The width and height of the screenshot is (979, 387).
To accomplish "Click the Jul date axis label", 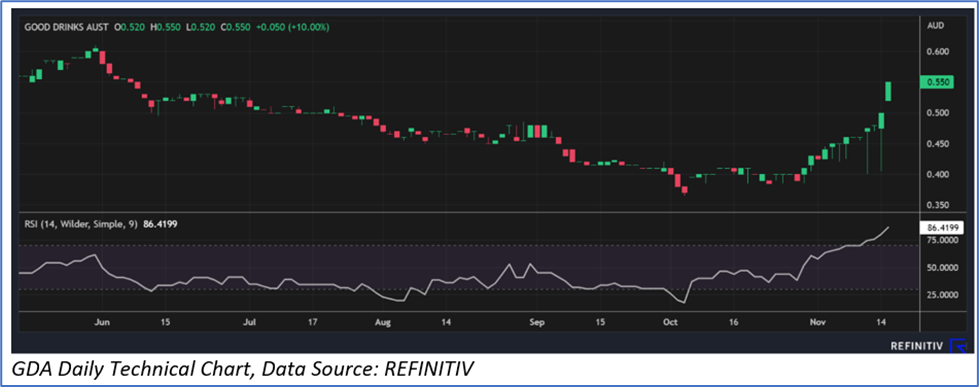I will pyautogui.click(x=250, y=322).
